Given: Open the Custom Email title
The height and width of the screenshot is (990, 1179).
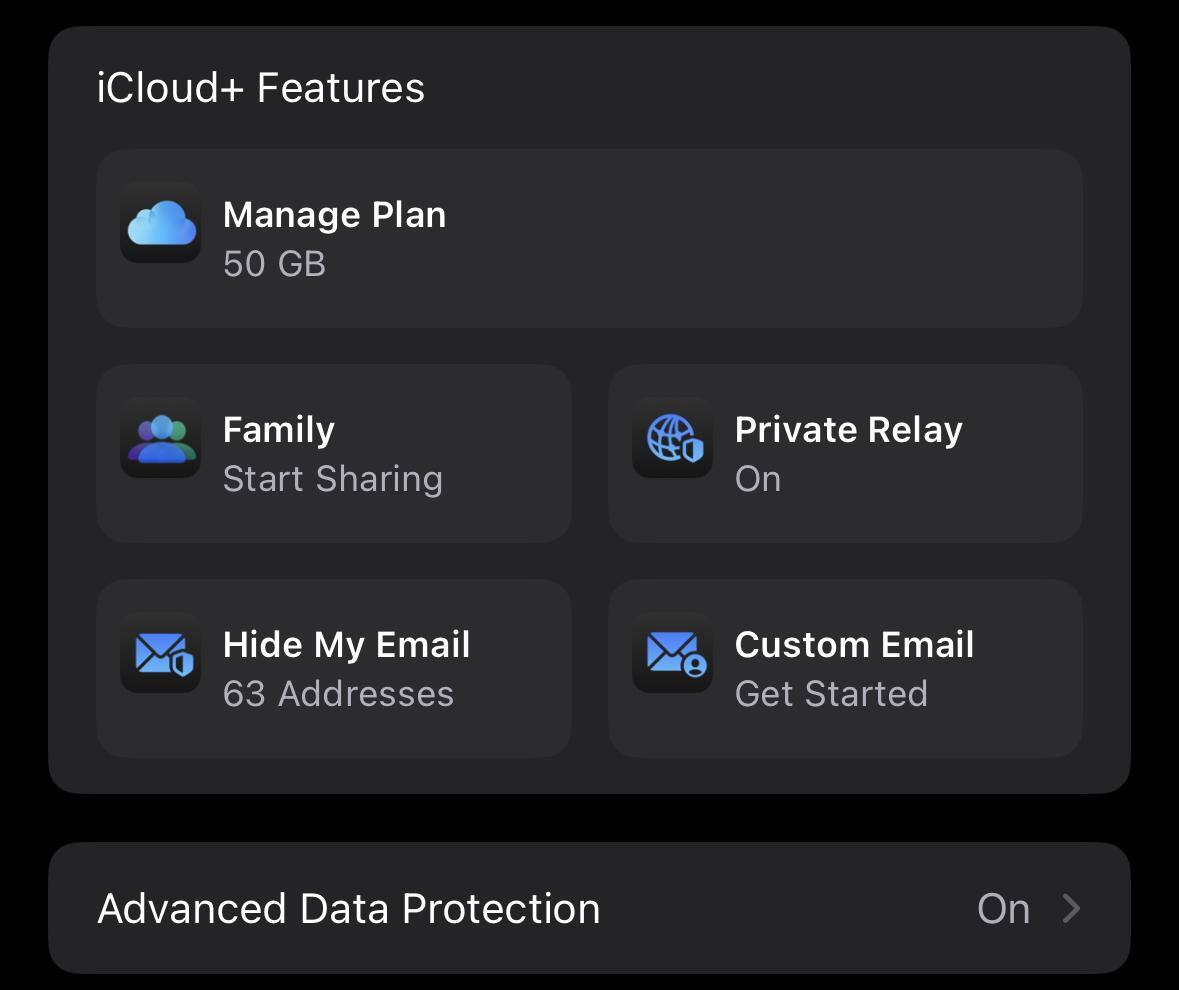Looking at the screenshot, I should (x=854, y=645).
